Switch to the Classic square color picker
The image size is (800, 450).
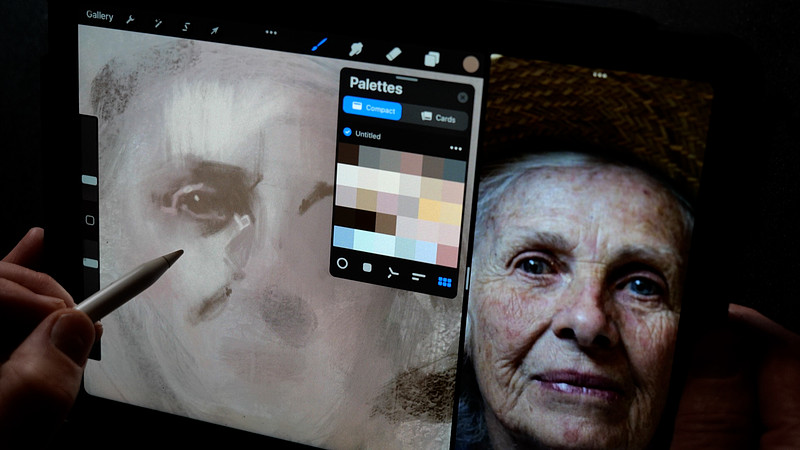pyautogui.click(x=367, y=268)
